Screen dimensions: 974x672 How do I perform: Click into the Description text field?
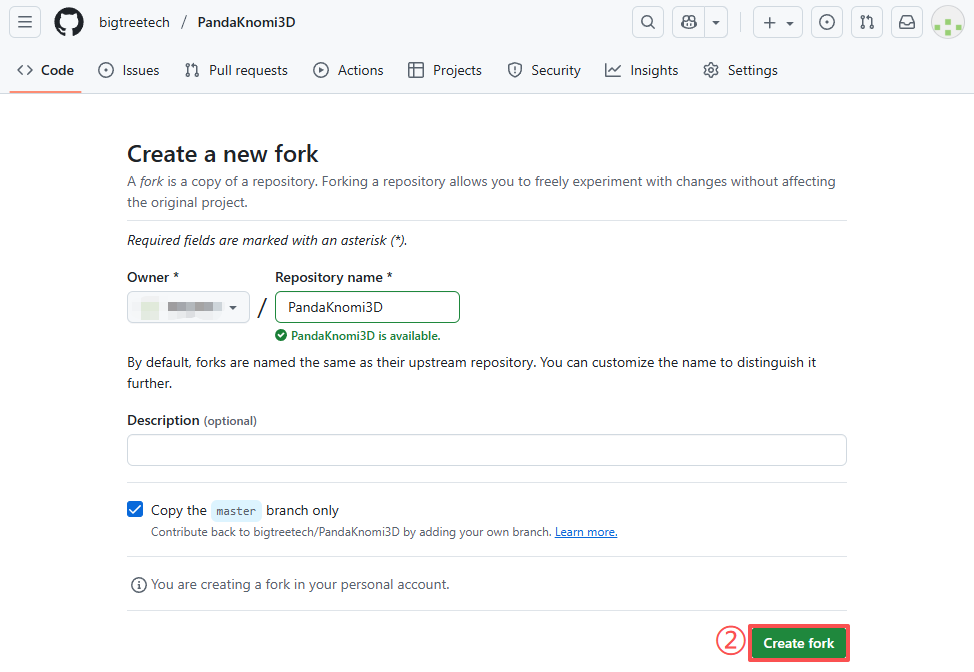click(486, 450)
